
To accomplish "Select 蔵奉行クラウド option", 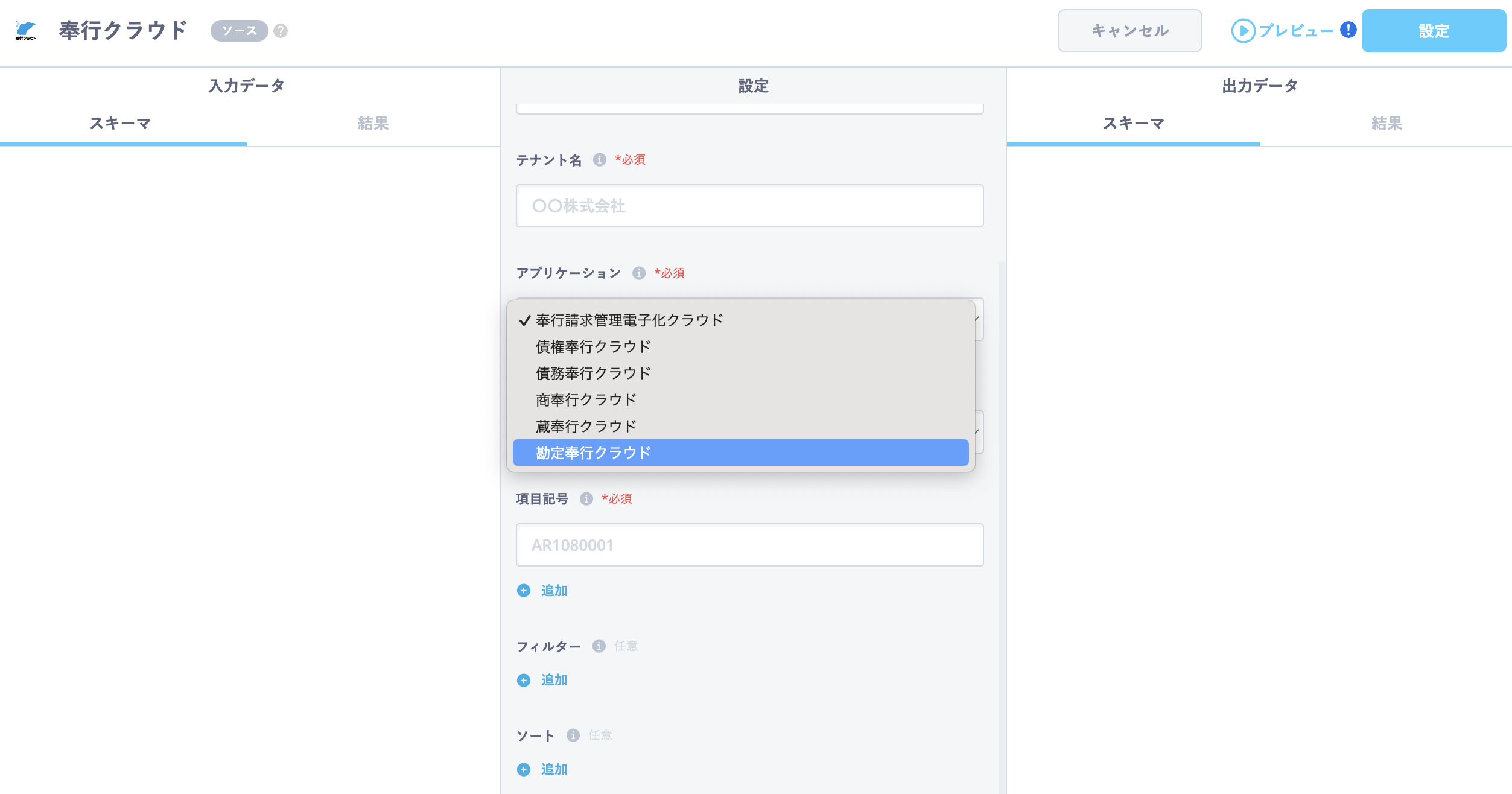I will click(741, 426).
